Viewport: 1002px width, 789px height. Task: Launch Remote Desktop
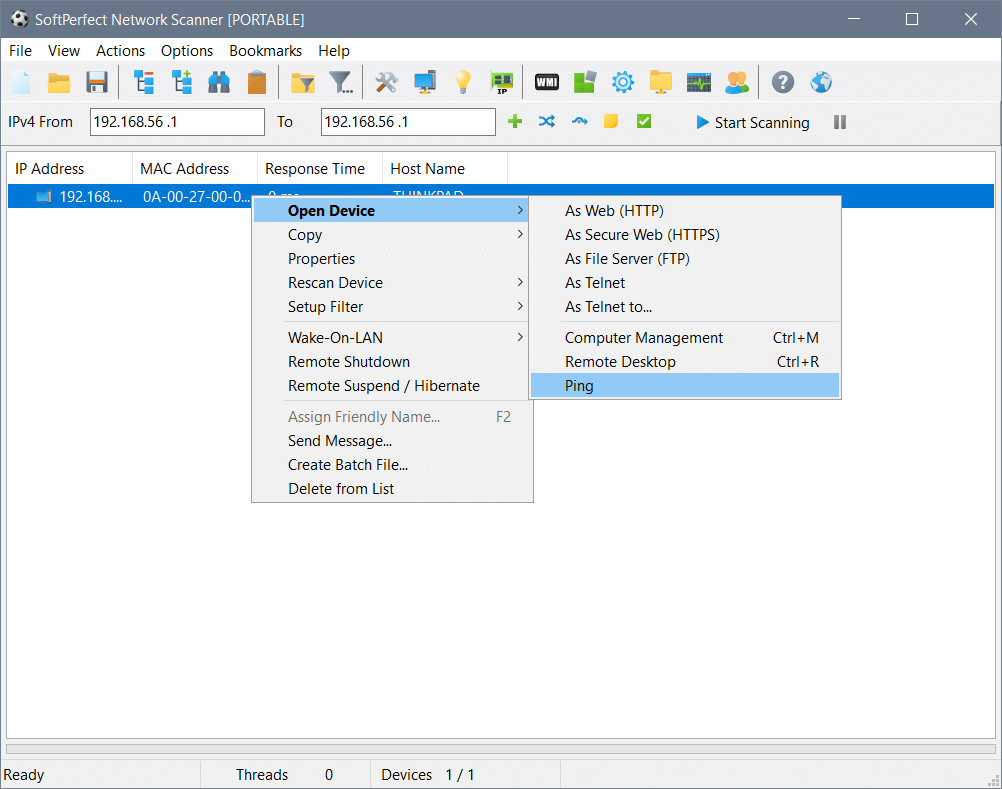tap(685, 362)
